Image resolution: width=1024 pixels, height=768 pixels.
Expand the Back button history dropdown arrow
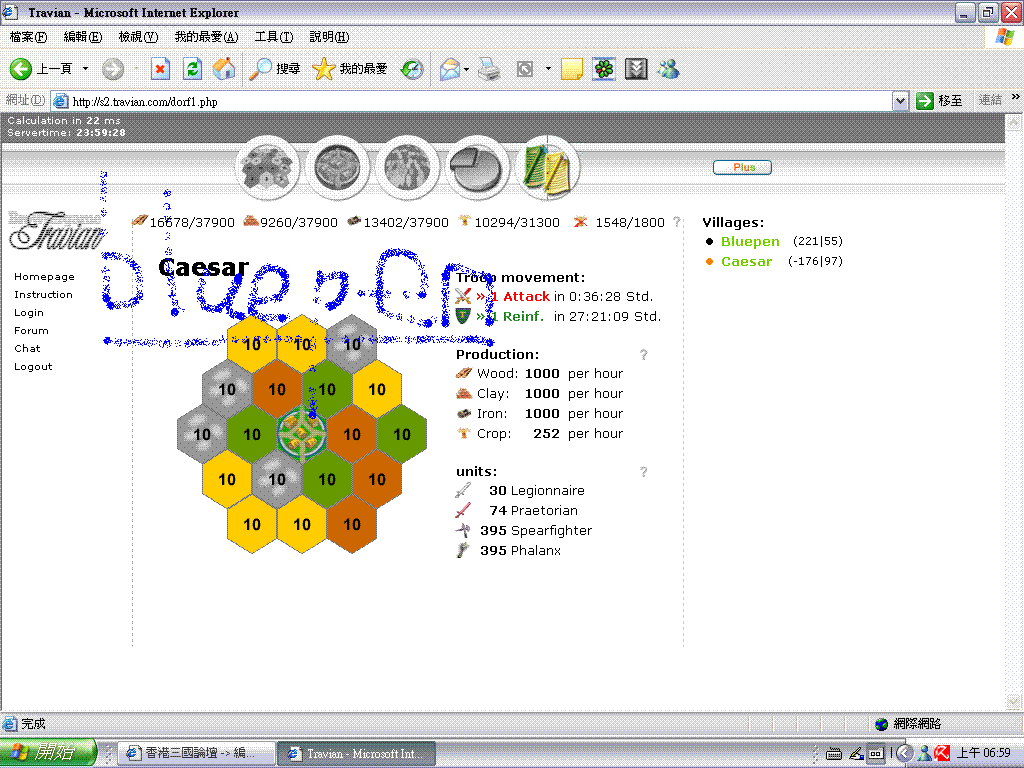[85, 69]
